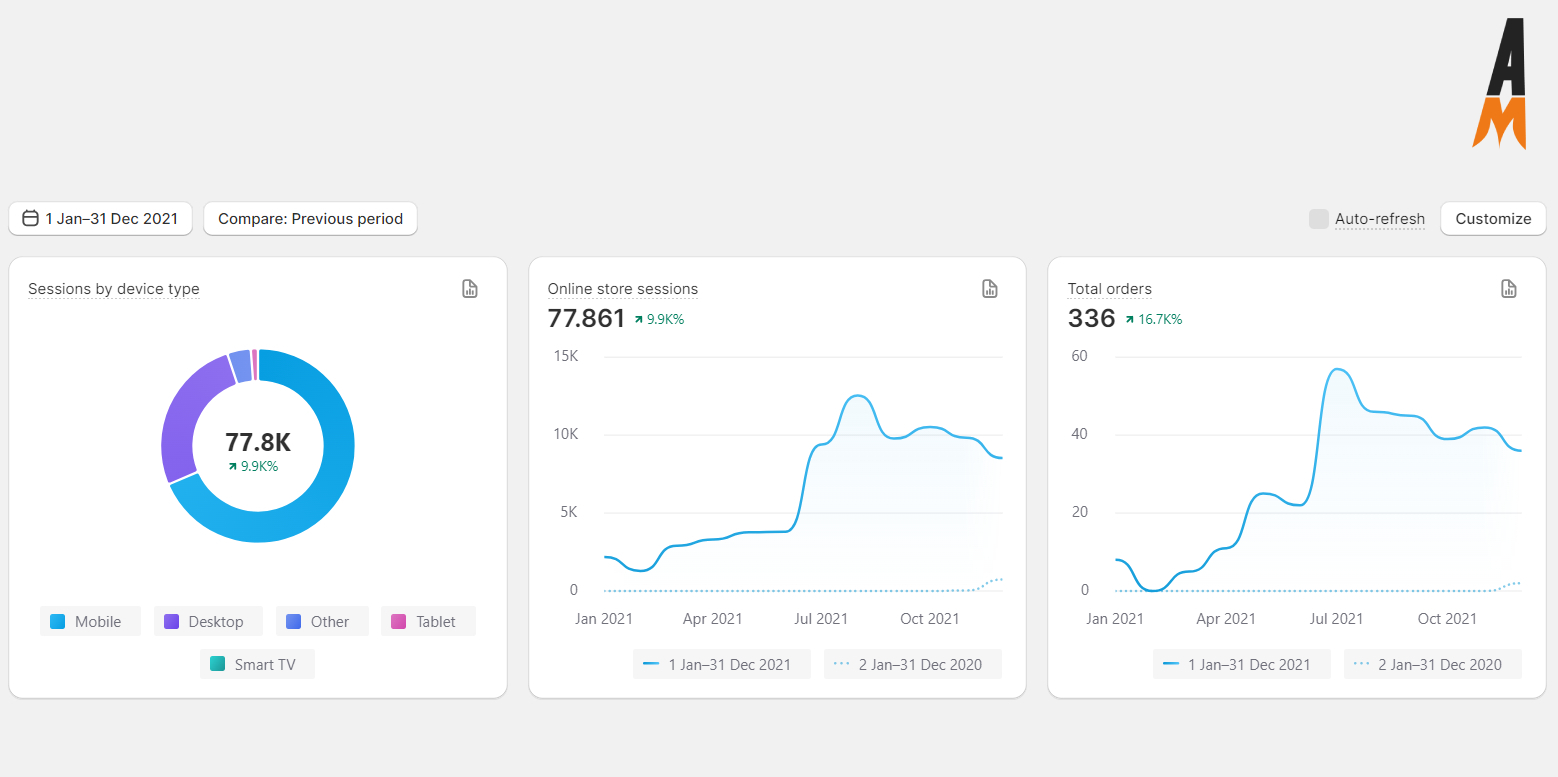Screen dimensions: 1558x777
Task: Click the 77.8K donut center total
Action: [258, 443]
